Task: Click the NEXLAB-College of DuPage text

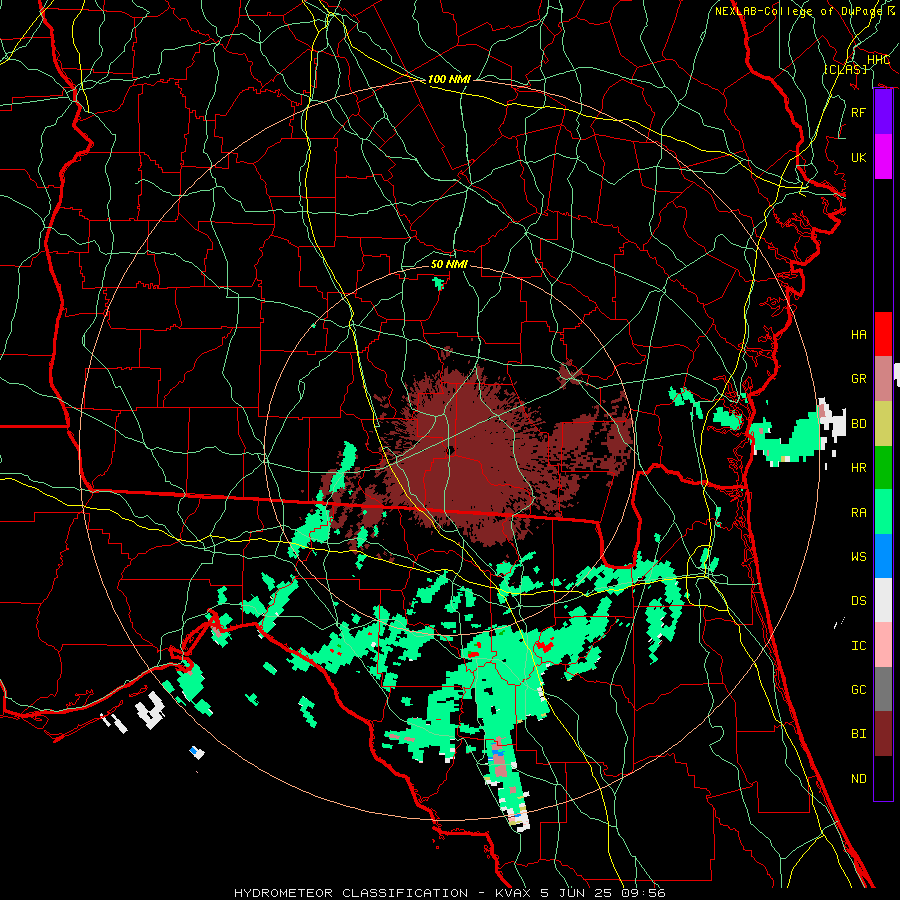Action: pos(798,11)
